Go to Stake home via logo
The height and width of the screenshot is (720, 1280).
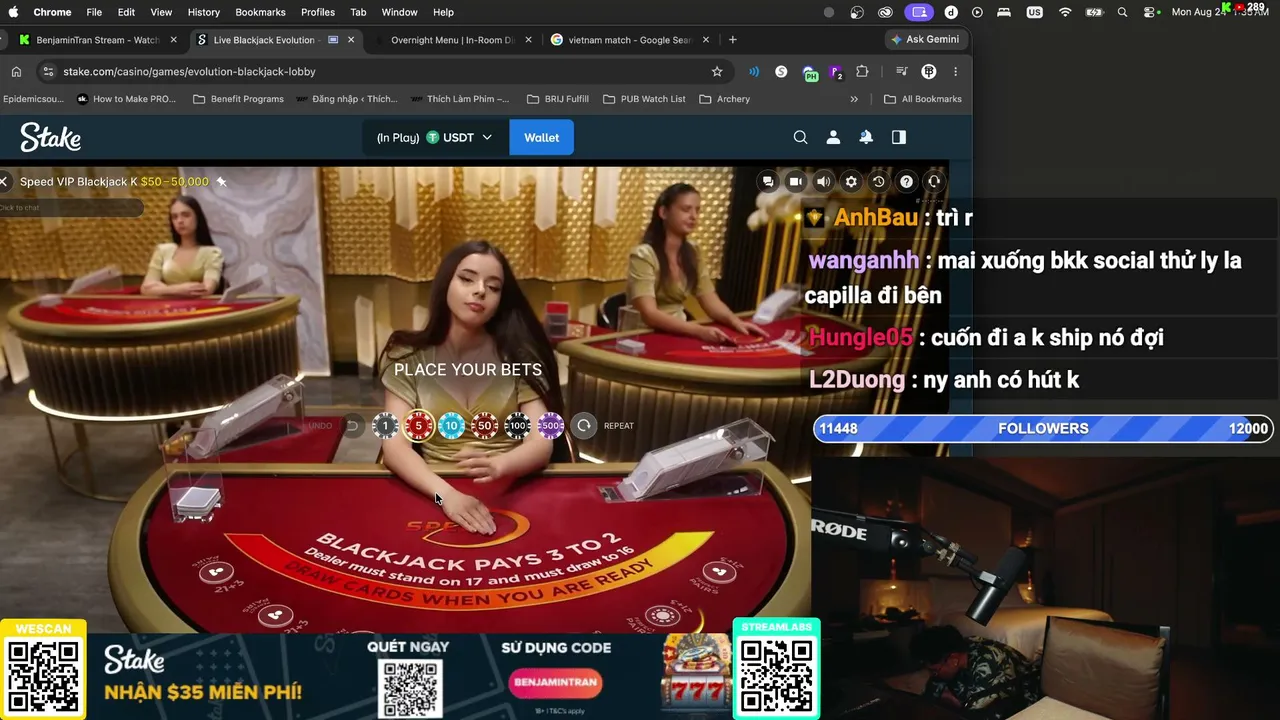[x=51, y=137]
